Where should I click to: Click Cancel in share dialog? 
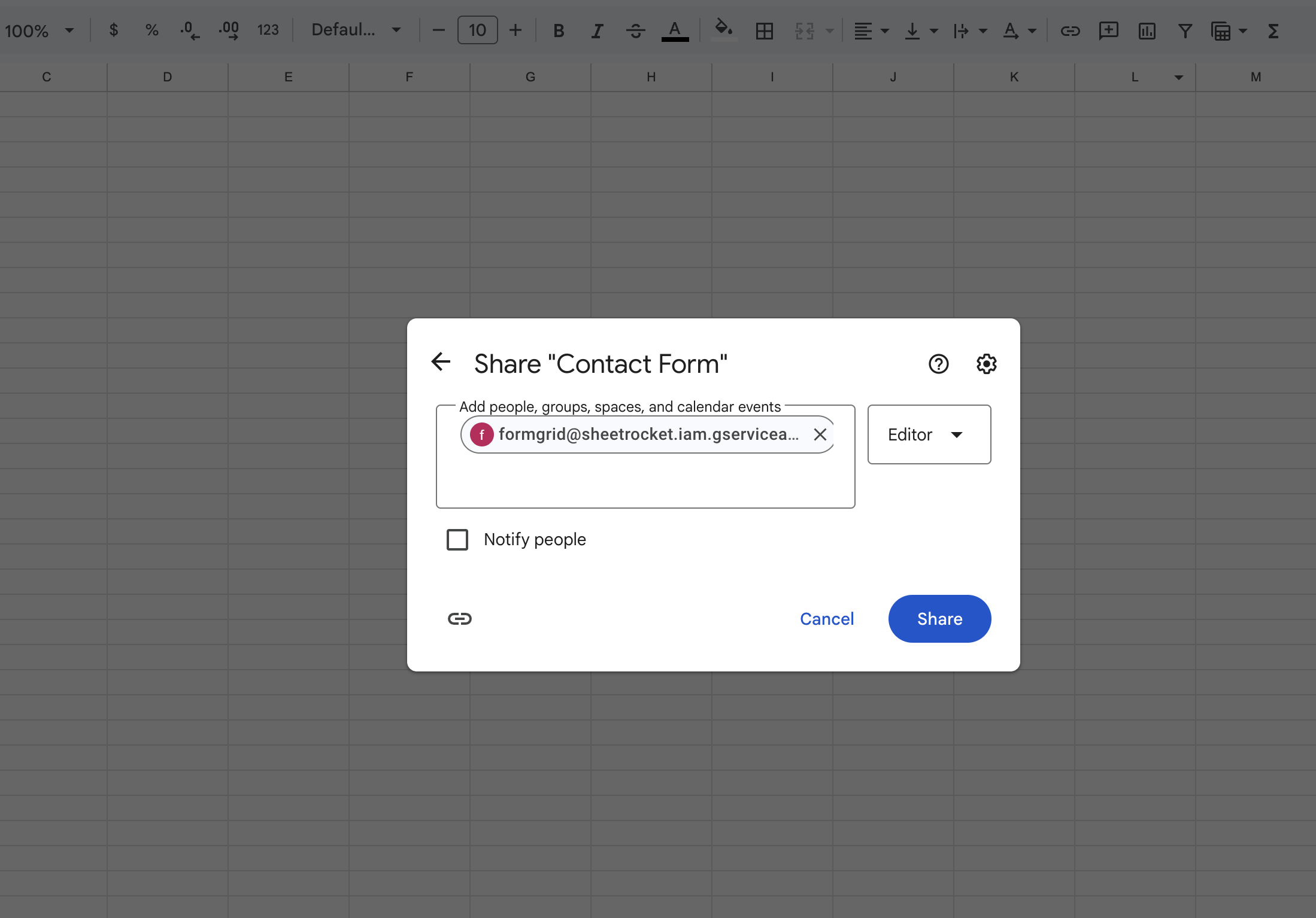(x=826, y=618)
